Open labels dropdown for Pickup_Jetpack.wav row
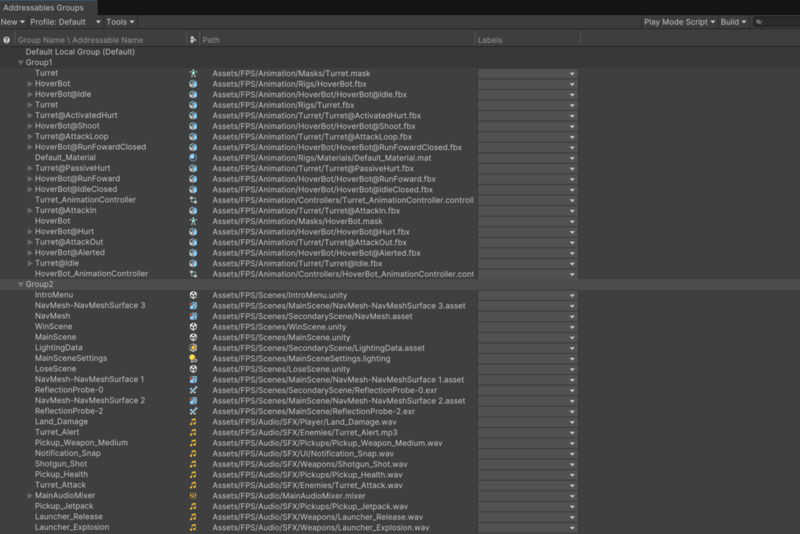 pos(528,506)
